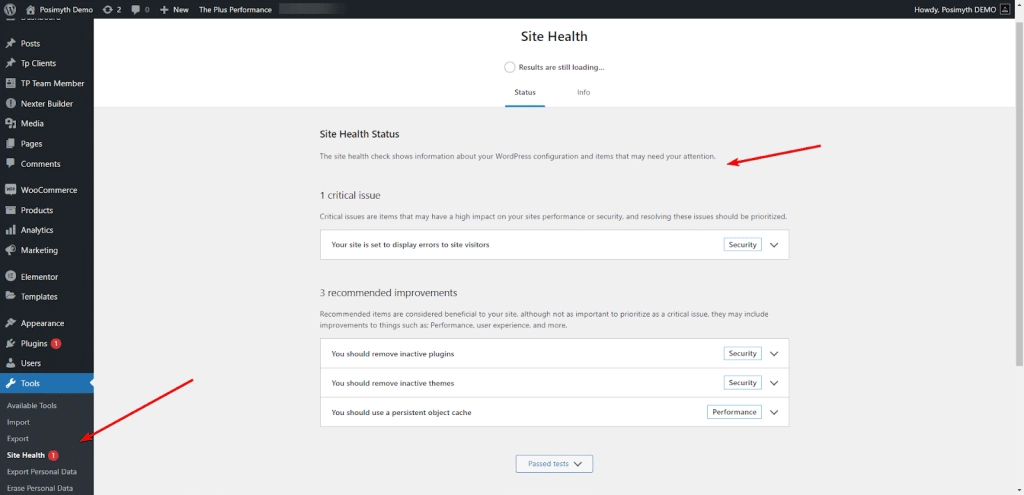Click the Comments icon in sidebar
The width and height of the screenshot is (1024, 495).
point(10,163)
